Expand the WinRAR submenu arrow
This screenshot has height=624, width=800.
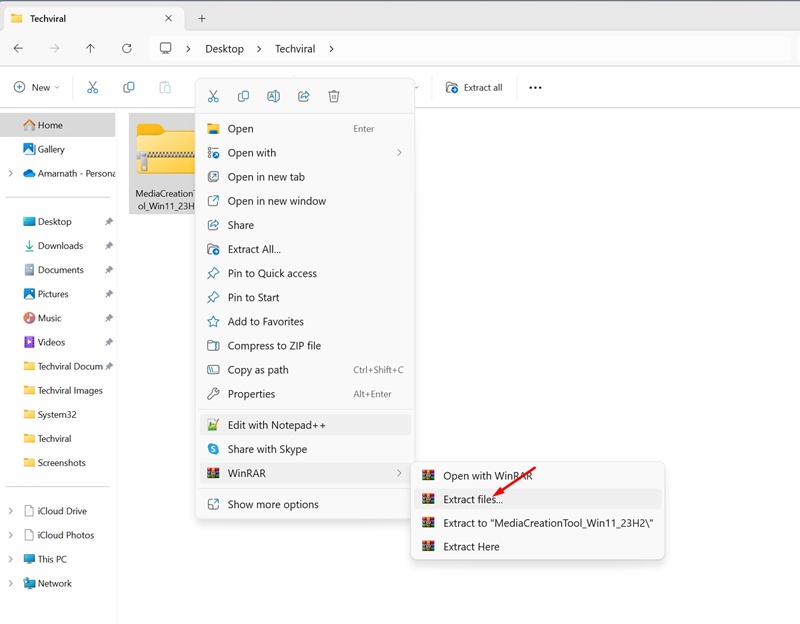(399, 473)
